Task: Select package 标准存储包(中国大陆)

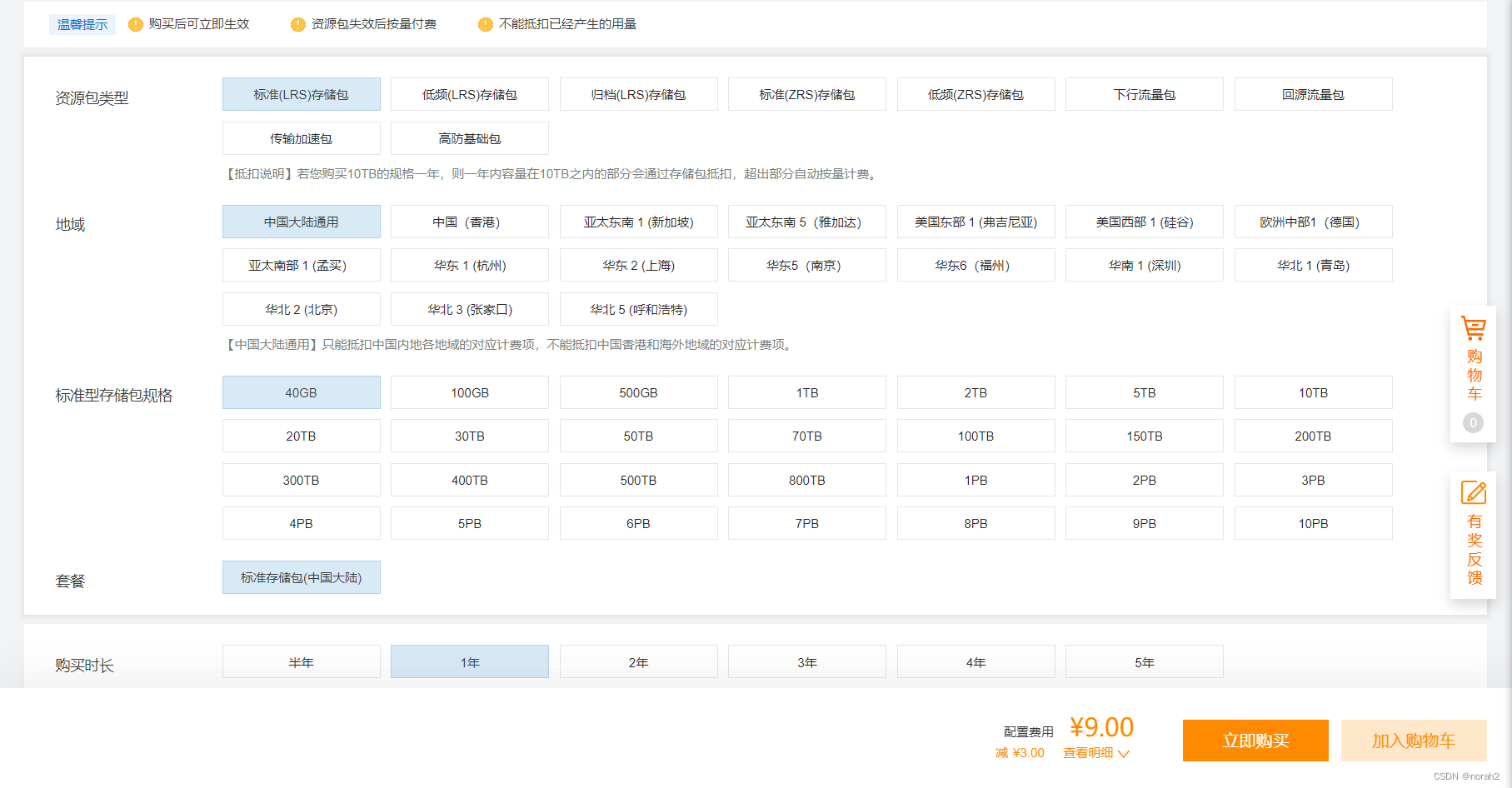Action: (302, 577)
